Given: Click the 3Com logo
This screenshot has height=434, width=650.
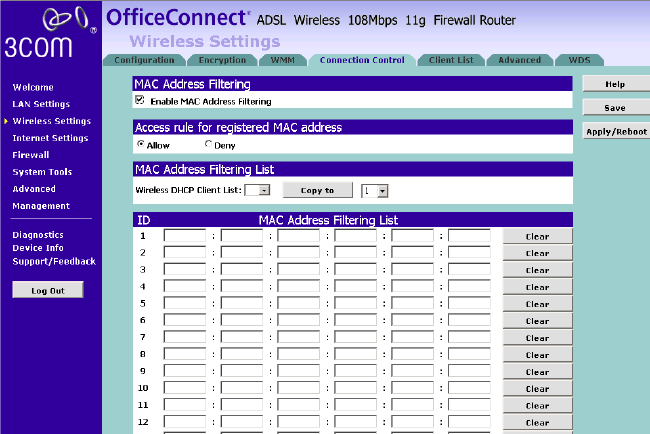Looking at the screenshot, I should pos(51,32).
